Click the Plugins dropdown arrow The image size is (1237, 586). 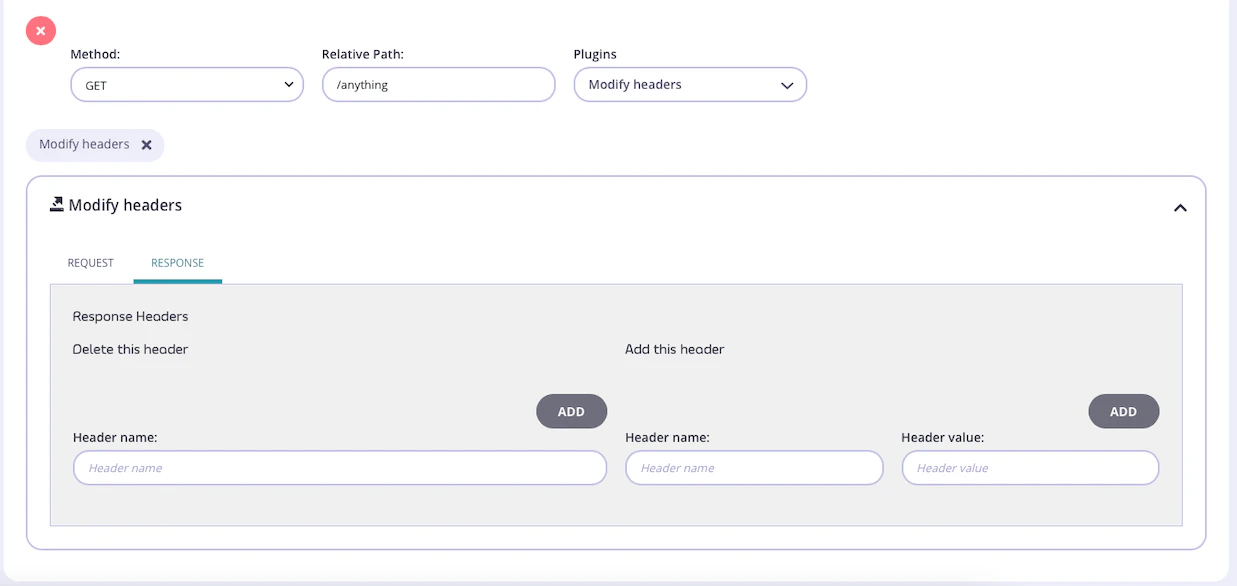point(787,84)
